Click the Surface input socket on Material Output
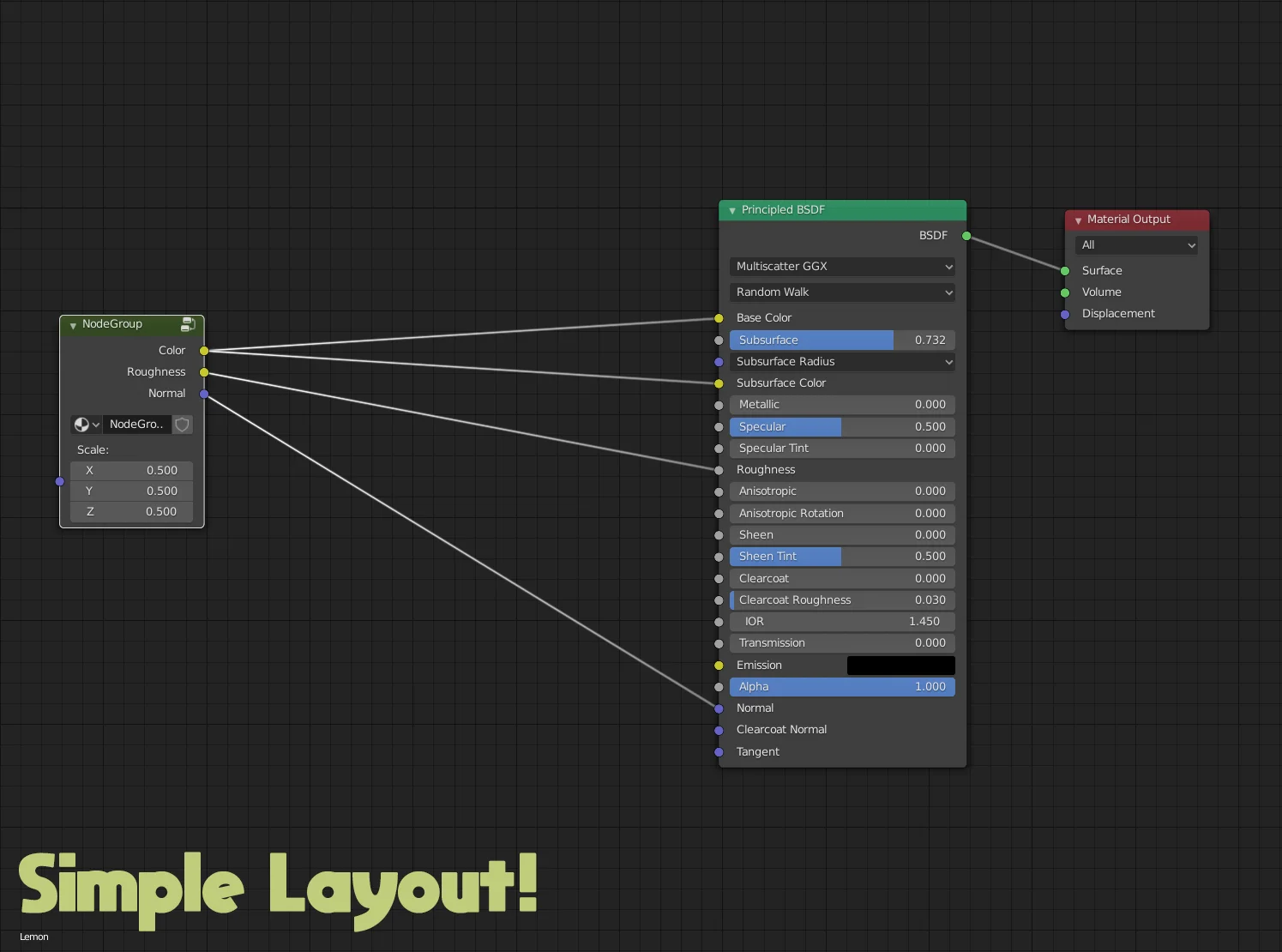Image resolution: width=1282 pixels, height=952 pixels. pyautogui.click(x=1064, y=270)
